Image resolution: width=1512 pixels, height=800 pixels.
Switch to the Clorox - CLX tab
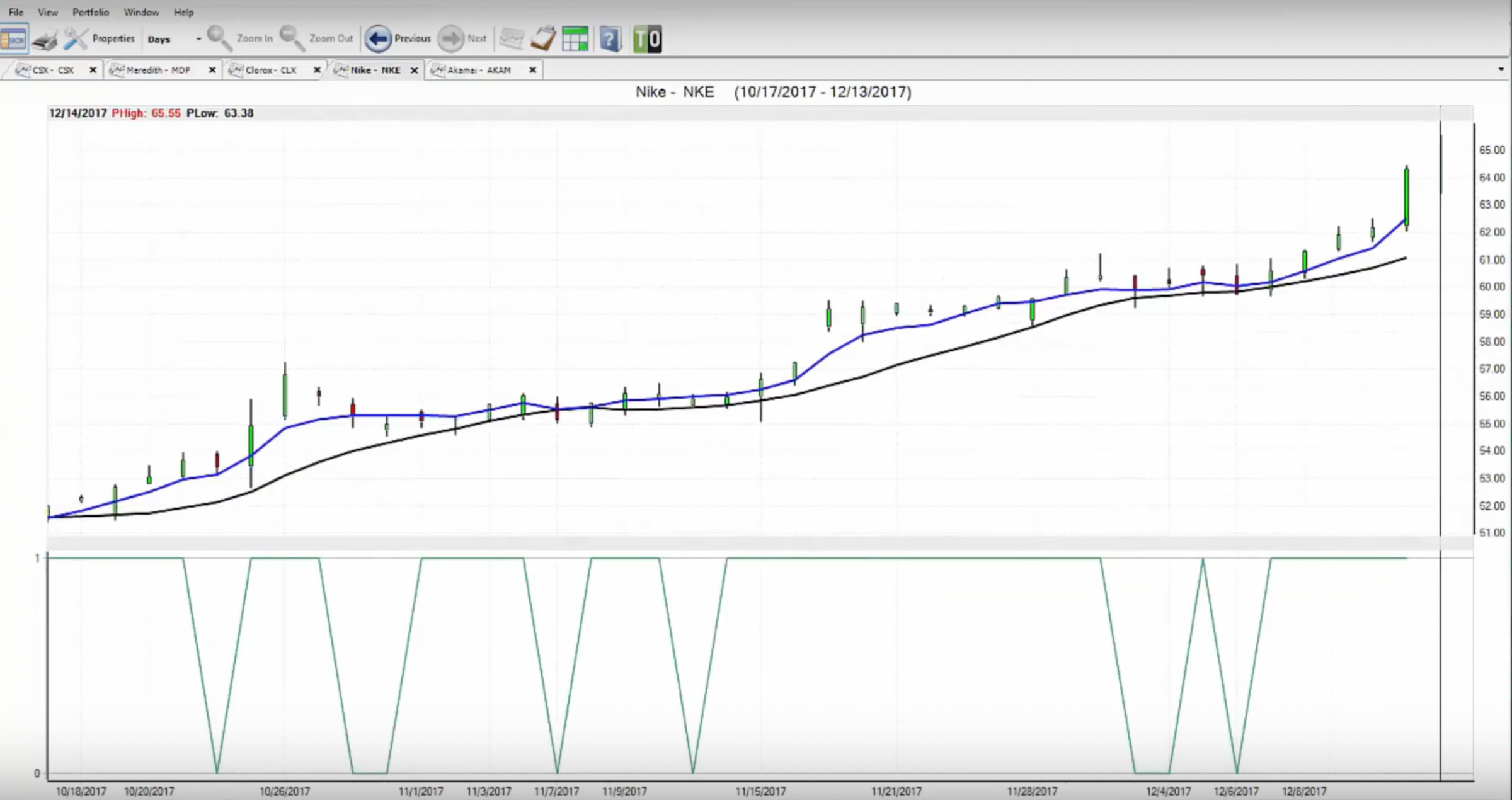[271, 70]
